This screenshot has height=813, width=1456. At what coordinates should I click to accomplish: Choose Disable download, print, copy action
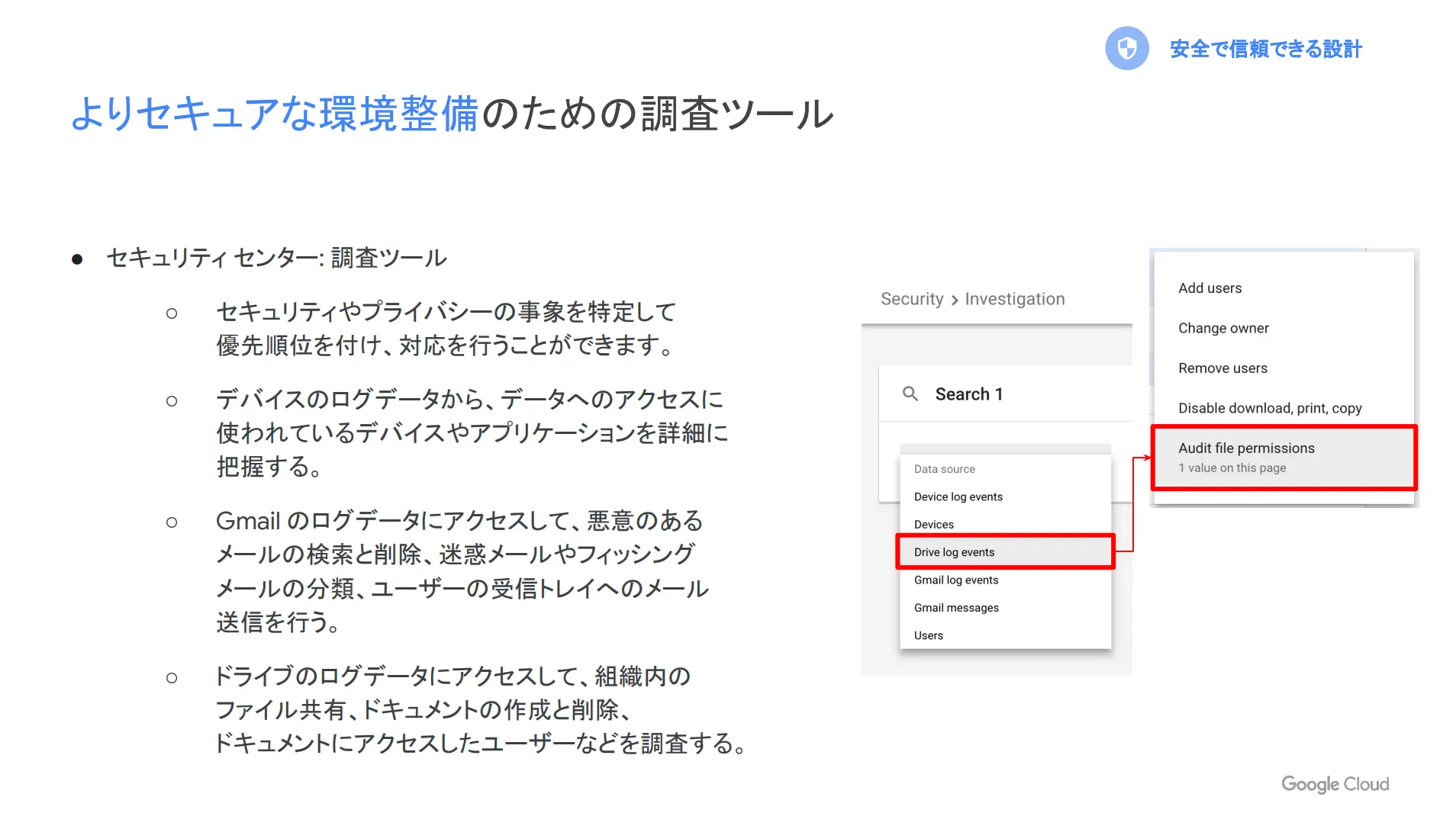pyautogui.click(x=1284, y=408)
